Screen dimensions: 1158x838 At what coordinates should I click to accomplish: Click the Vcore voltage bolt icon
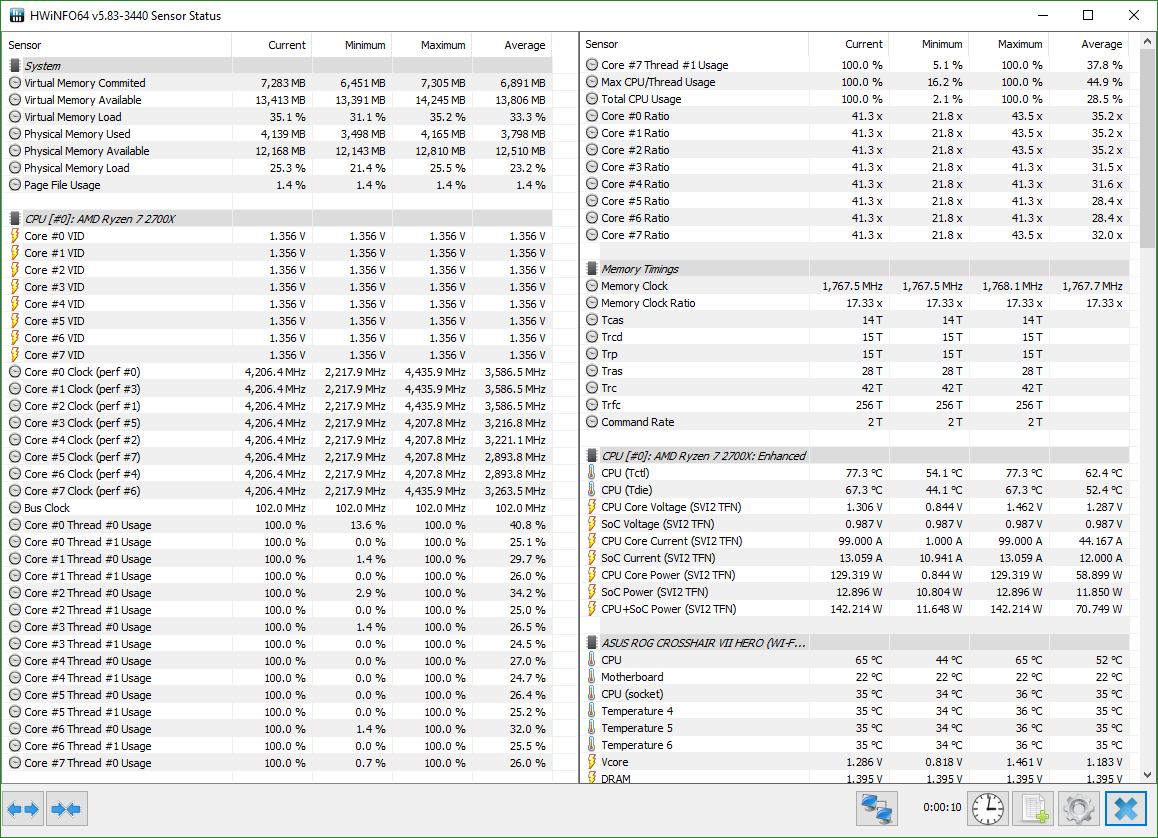point(592,762)
